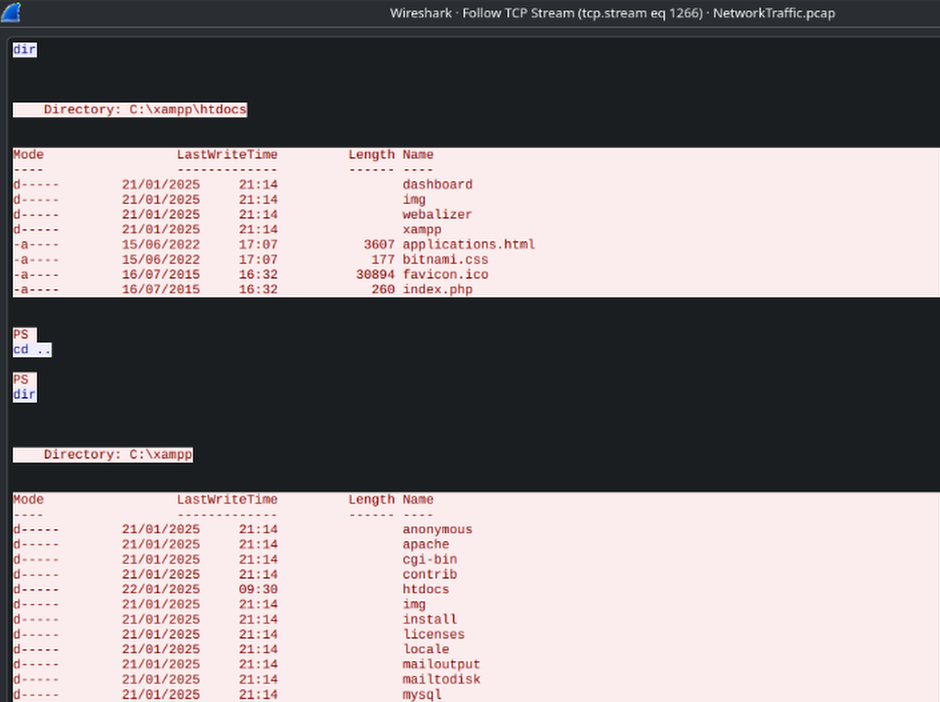Click the licenses directory entry
The height and width of the screenshot is (702, 940).
(433, 635)
